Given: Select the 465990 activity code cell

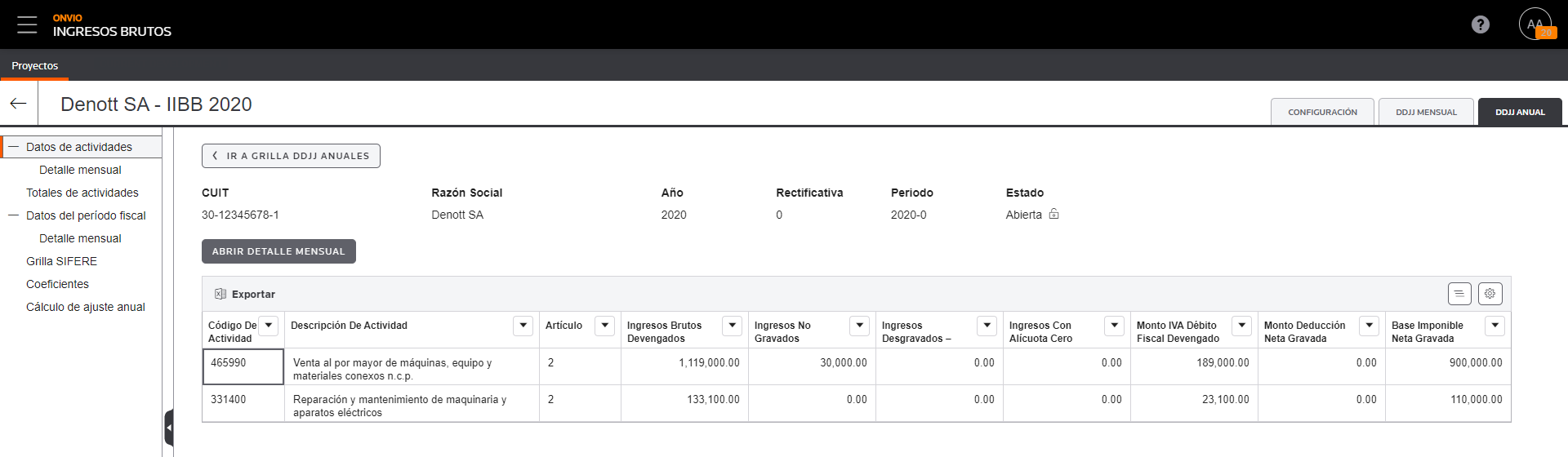Looking at the screenshot, I should pyautogui.click(x=243, y=366).
